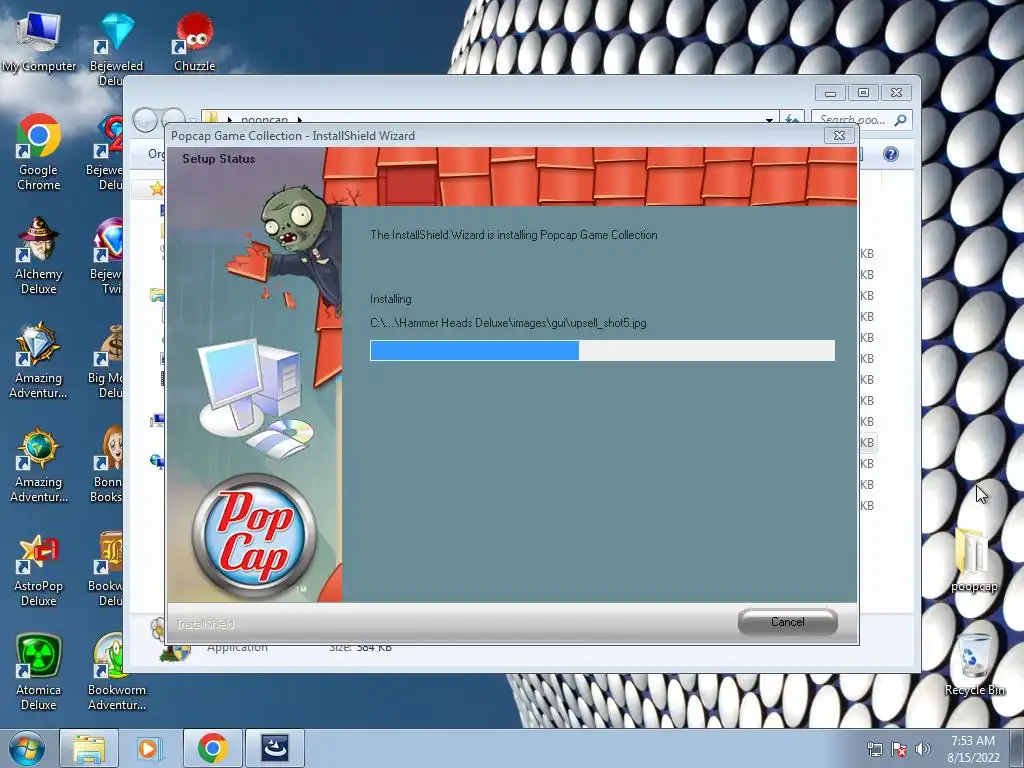Viewport: 1024px width, 768px height.
Task: Open Explorer address bar history dropdown
Action: click(769, 120)
